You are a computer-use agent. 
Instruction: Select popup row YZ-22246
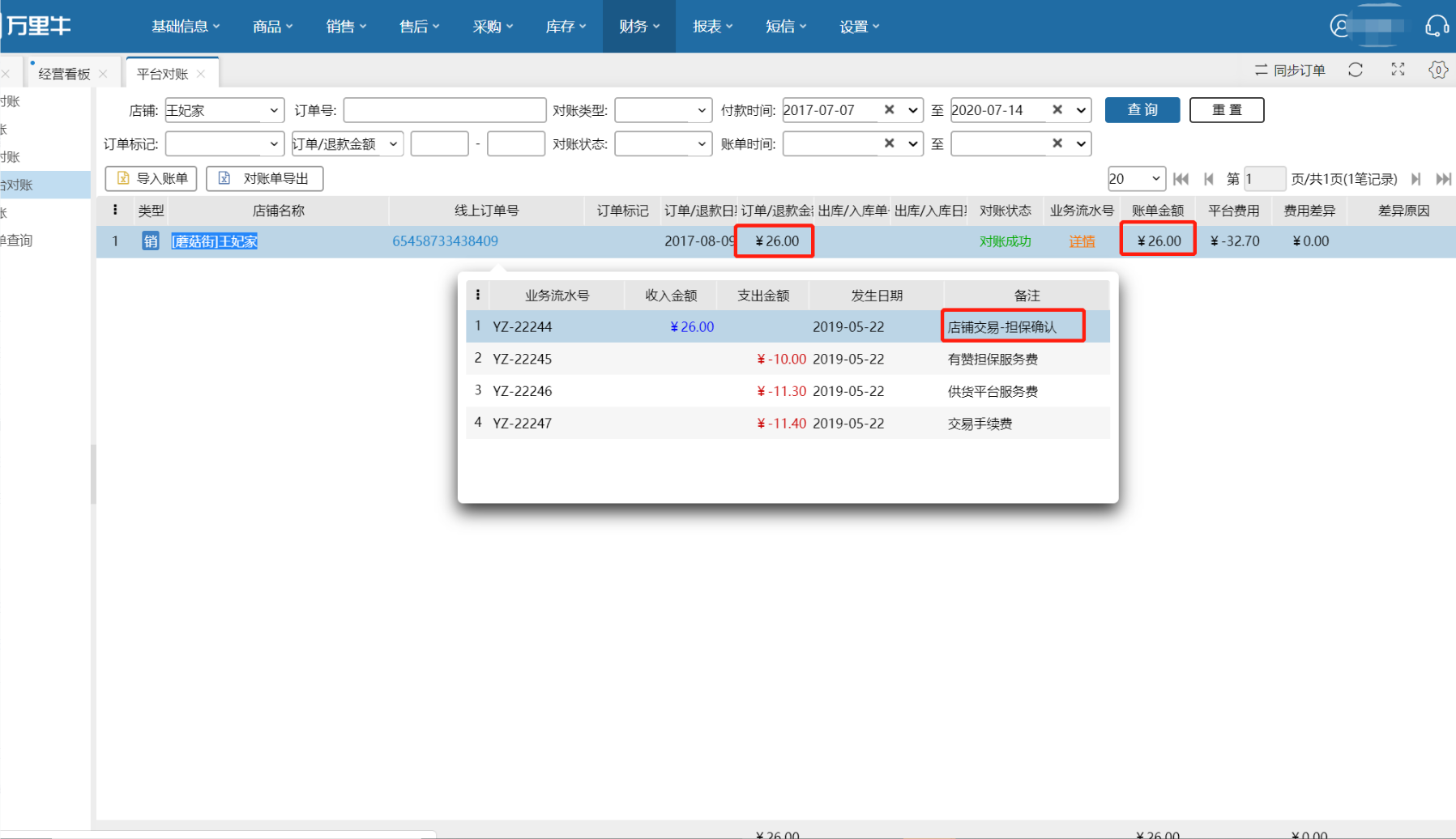788,391
